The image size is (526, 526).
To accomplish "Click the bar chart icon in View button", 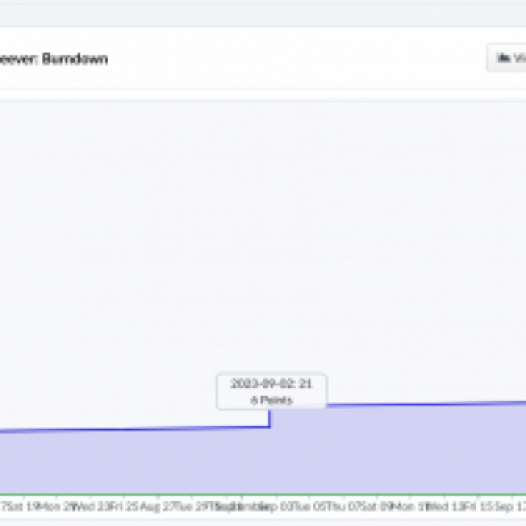I will 503,58.
